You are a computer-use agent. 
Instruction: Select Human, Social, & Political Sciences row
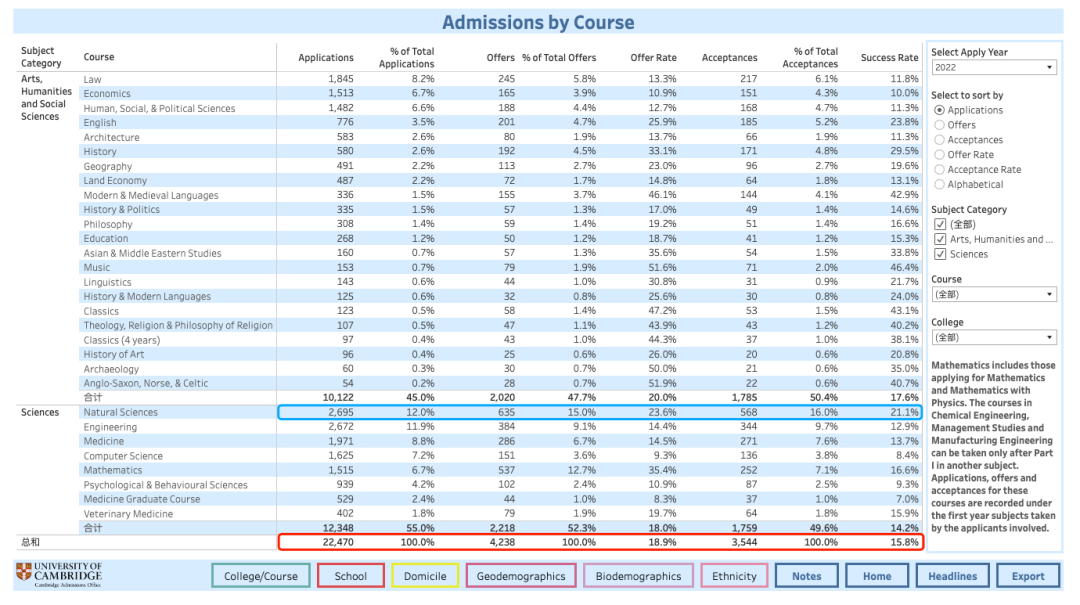click(x=159, y=108)
